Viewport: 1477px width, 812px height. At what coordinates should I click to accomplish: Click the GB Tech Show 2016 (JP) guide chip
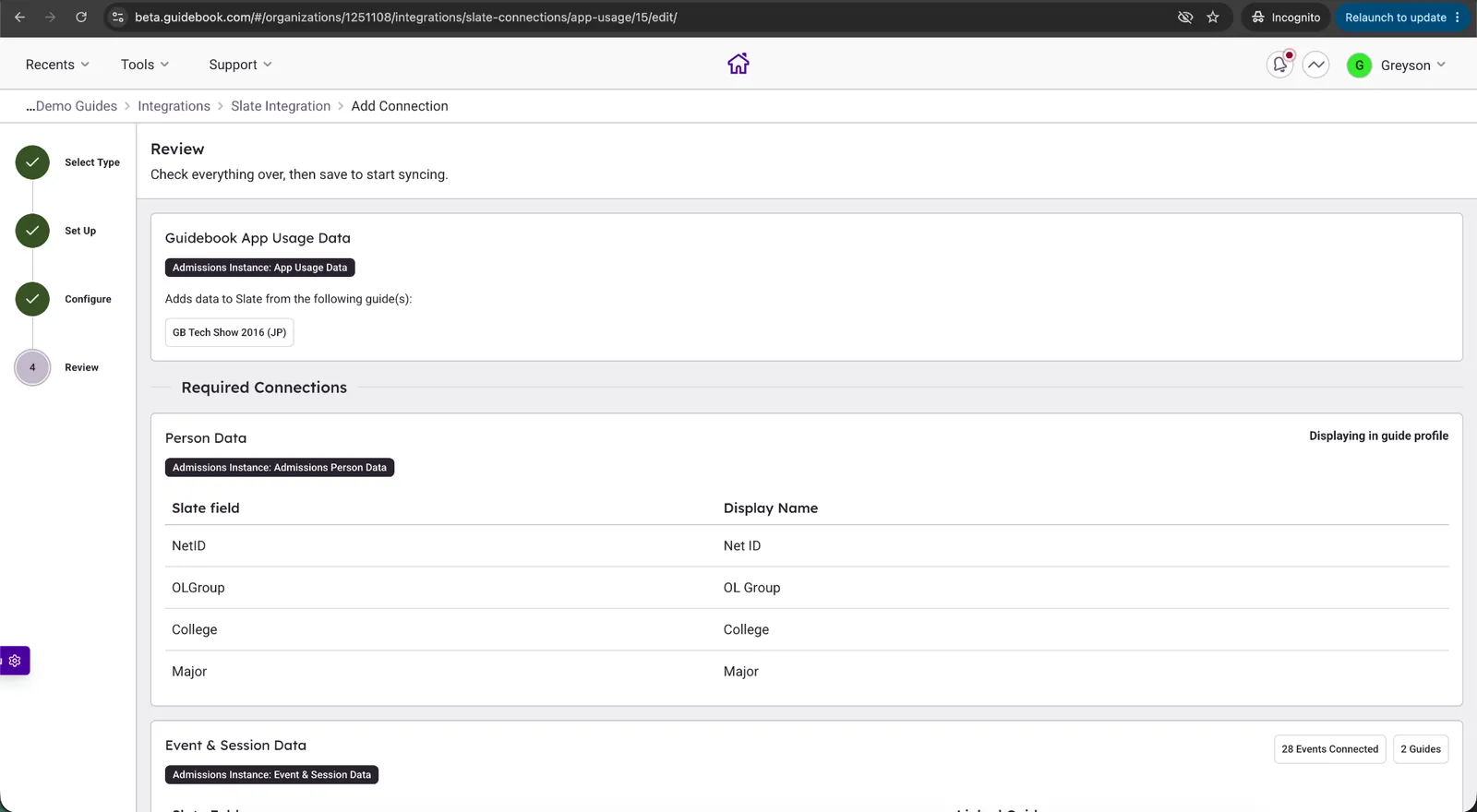229,332
